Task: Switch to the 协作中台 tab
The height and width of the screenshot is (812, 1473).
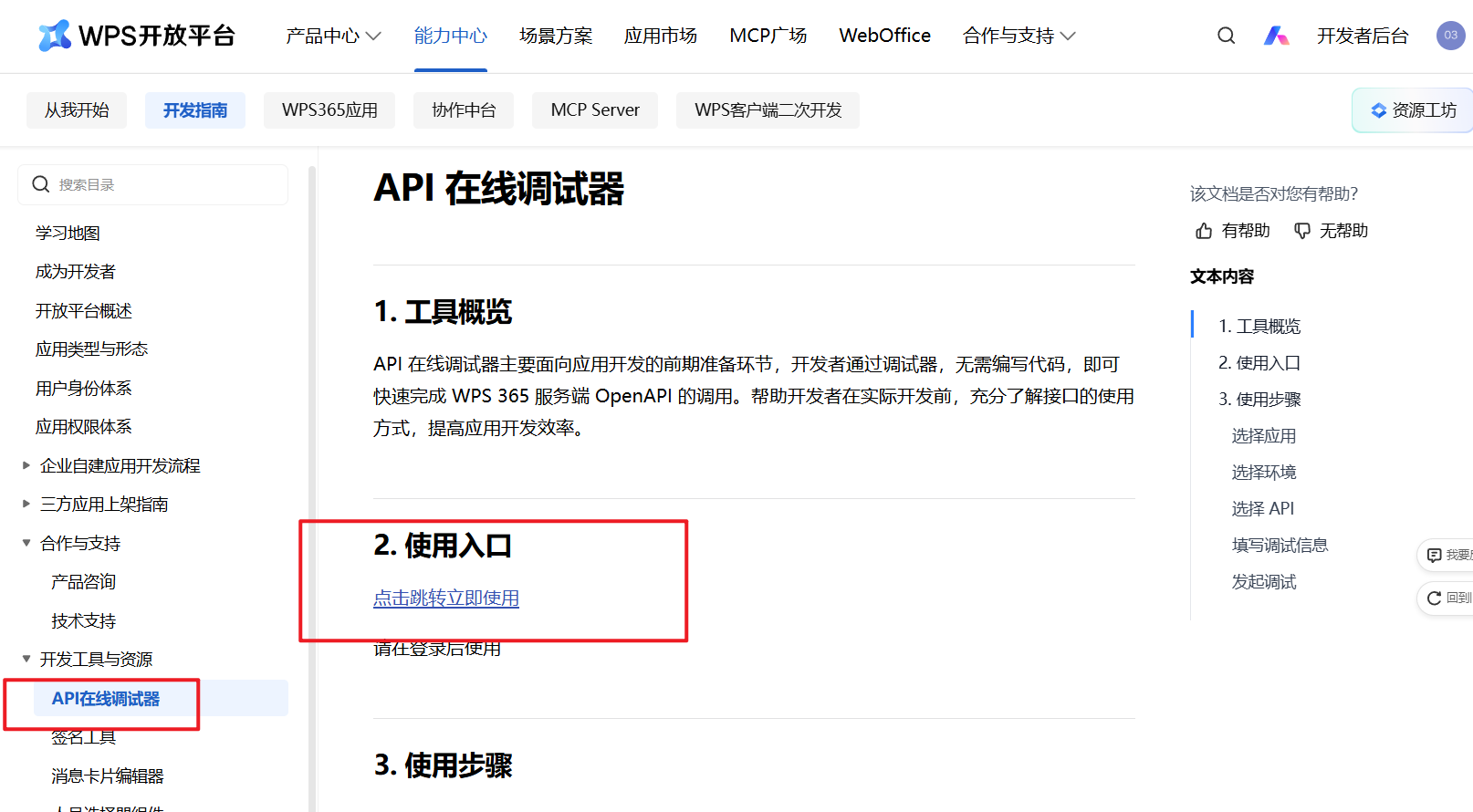Action: [464, 110]
